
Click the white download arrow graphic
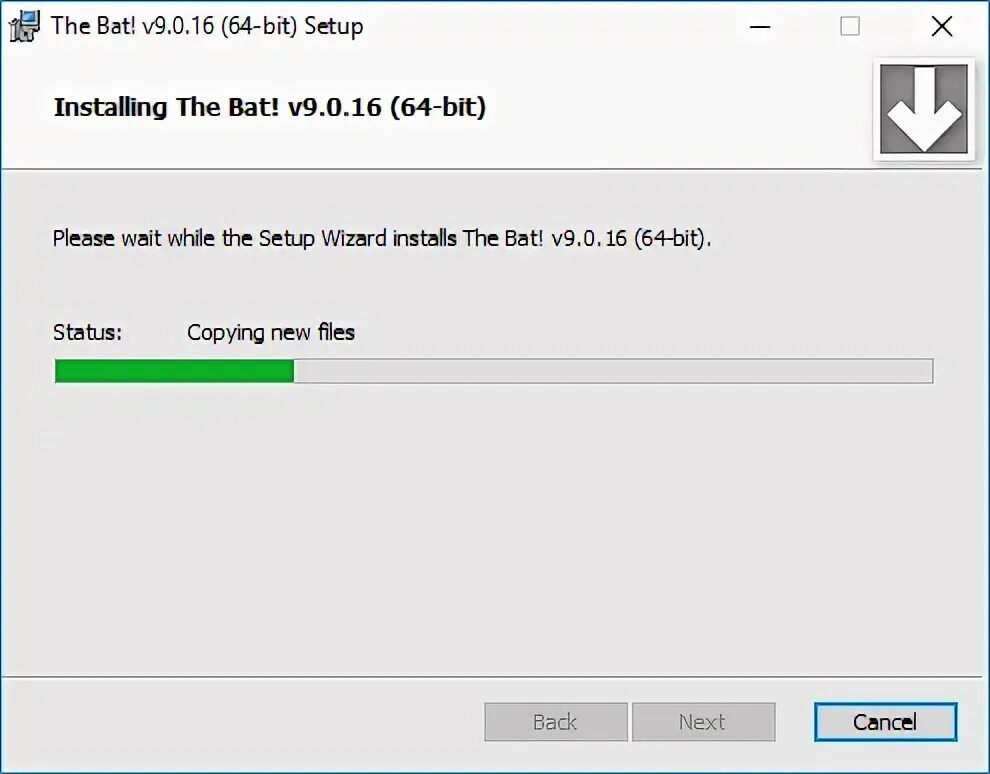click(x=924, y=109)
